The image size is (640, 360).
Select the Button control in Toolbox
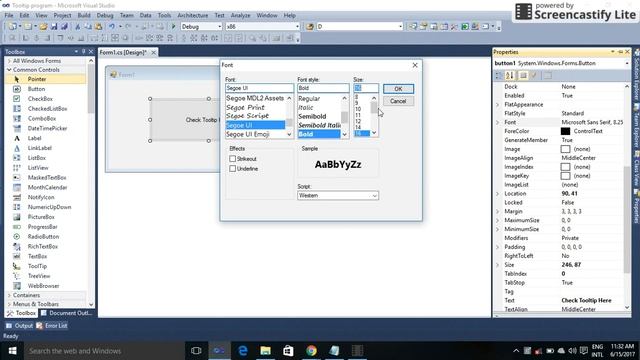[36, 89]
